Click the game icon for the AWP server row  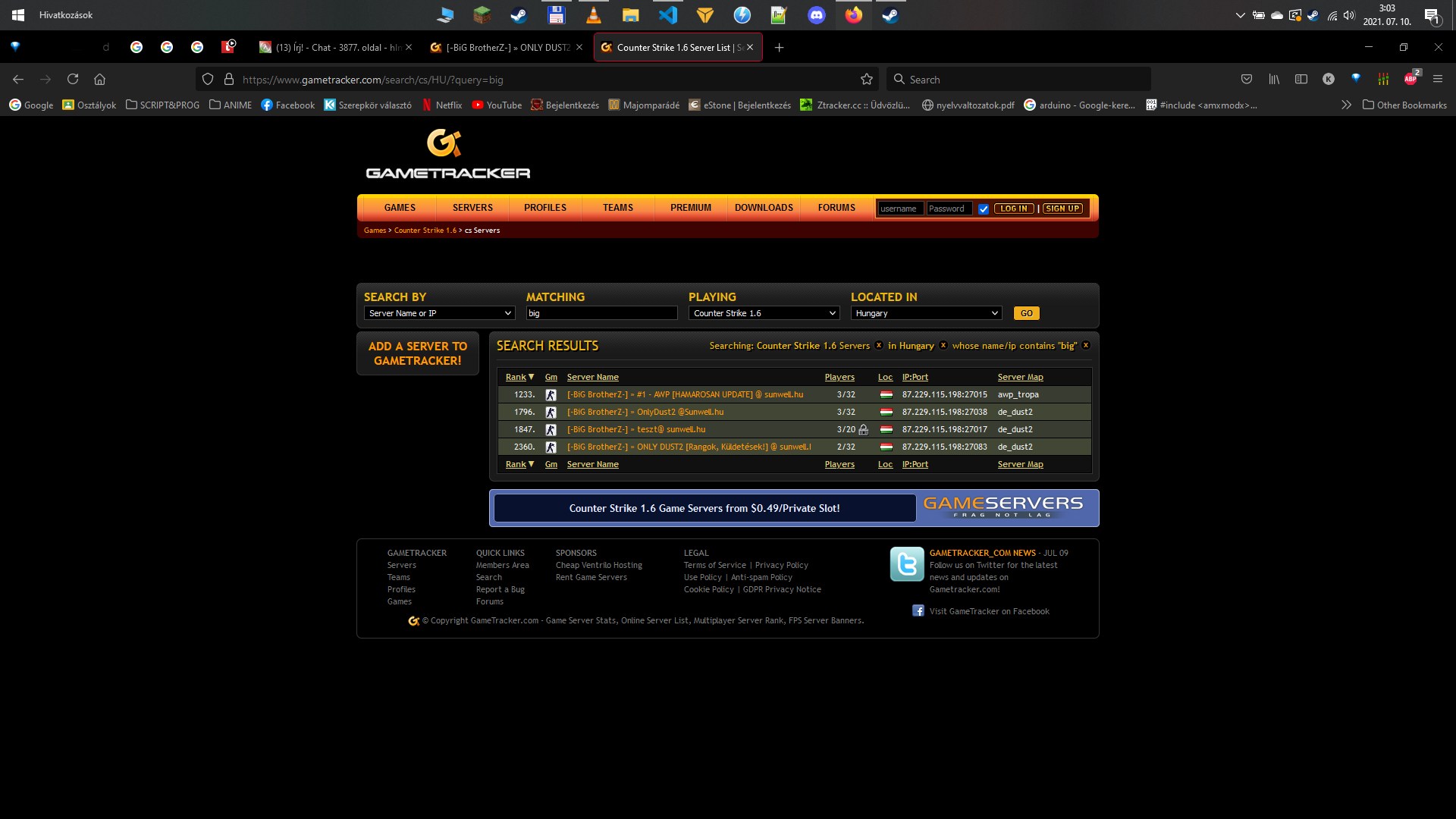point(551,394)
